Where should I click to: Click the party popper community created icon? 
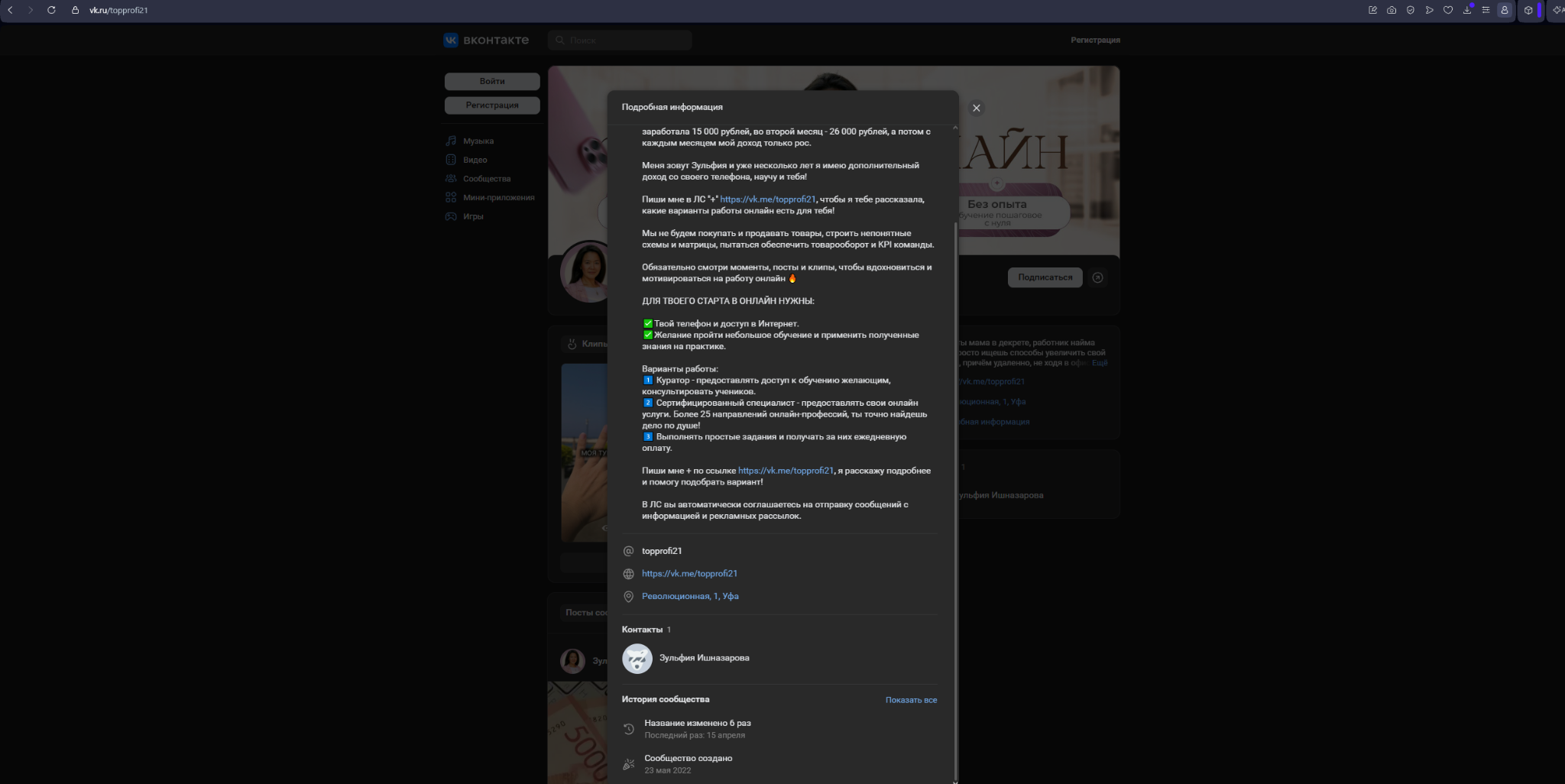pyautogui.click(x=629, y=764)
